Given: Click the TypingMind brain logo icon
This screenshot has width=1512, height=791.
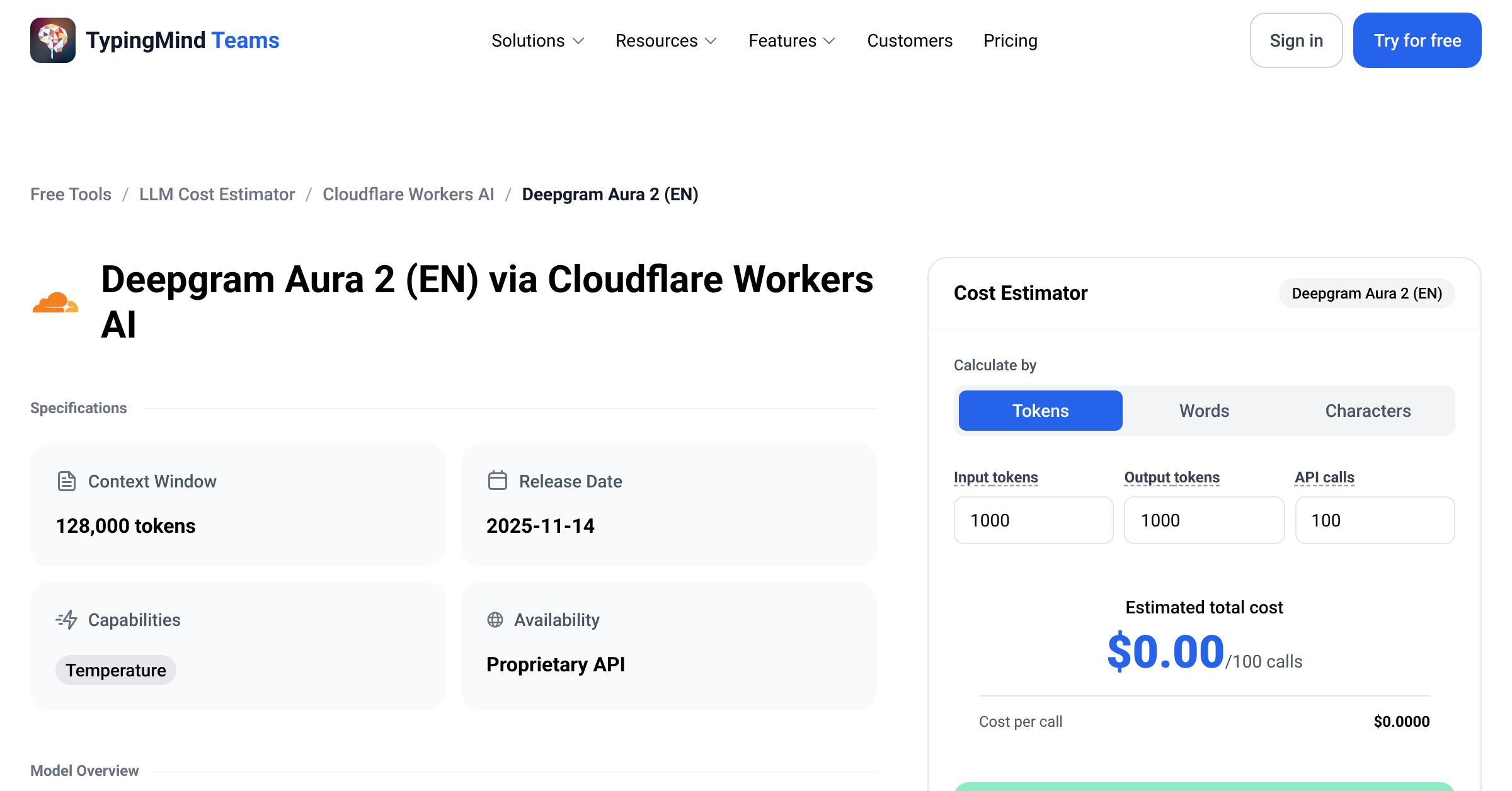Looking at the screenshot, I should pyautogui.click(x=53, y=40).
